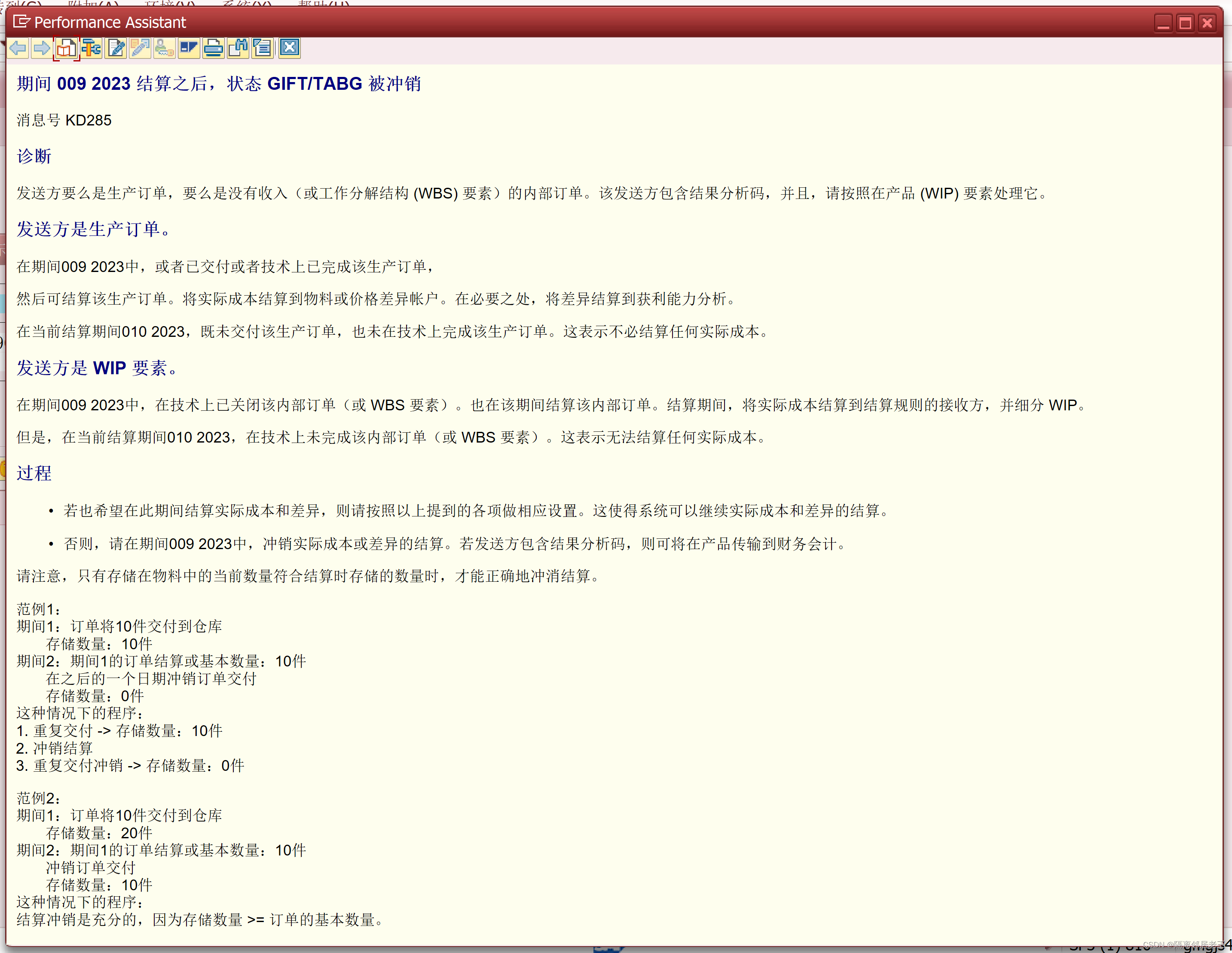The width and height of the screenshot is (1232, 953).
Task: Click the back navigation arrow
Action: (x=18, y=48)
